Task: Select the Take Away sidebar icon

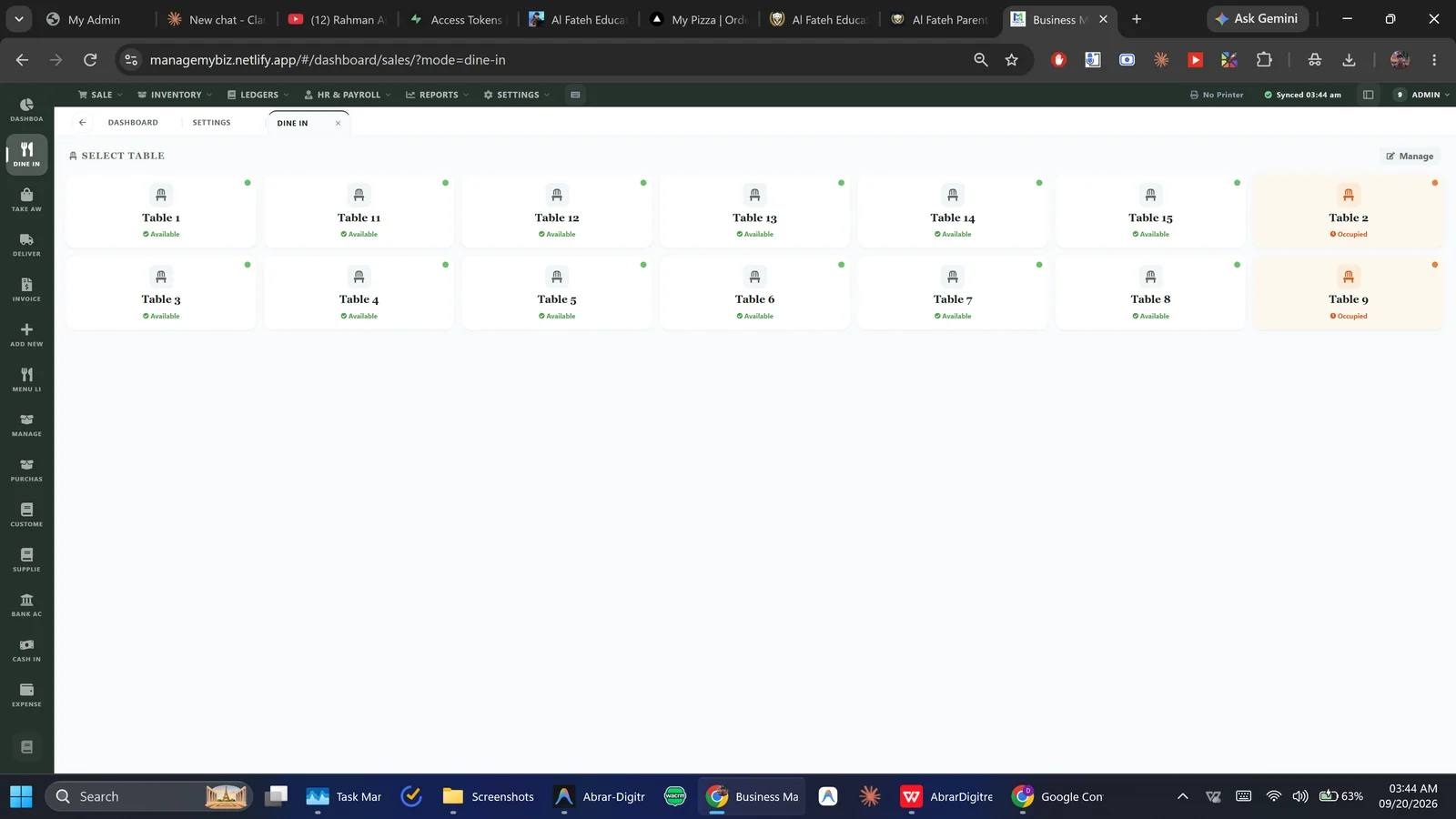Action: point(26,200)
